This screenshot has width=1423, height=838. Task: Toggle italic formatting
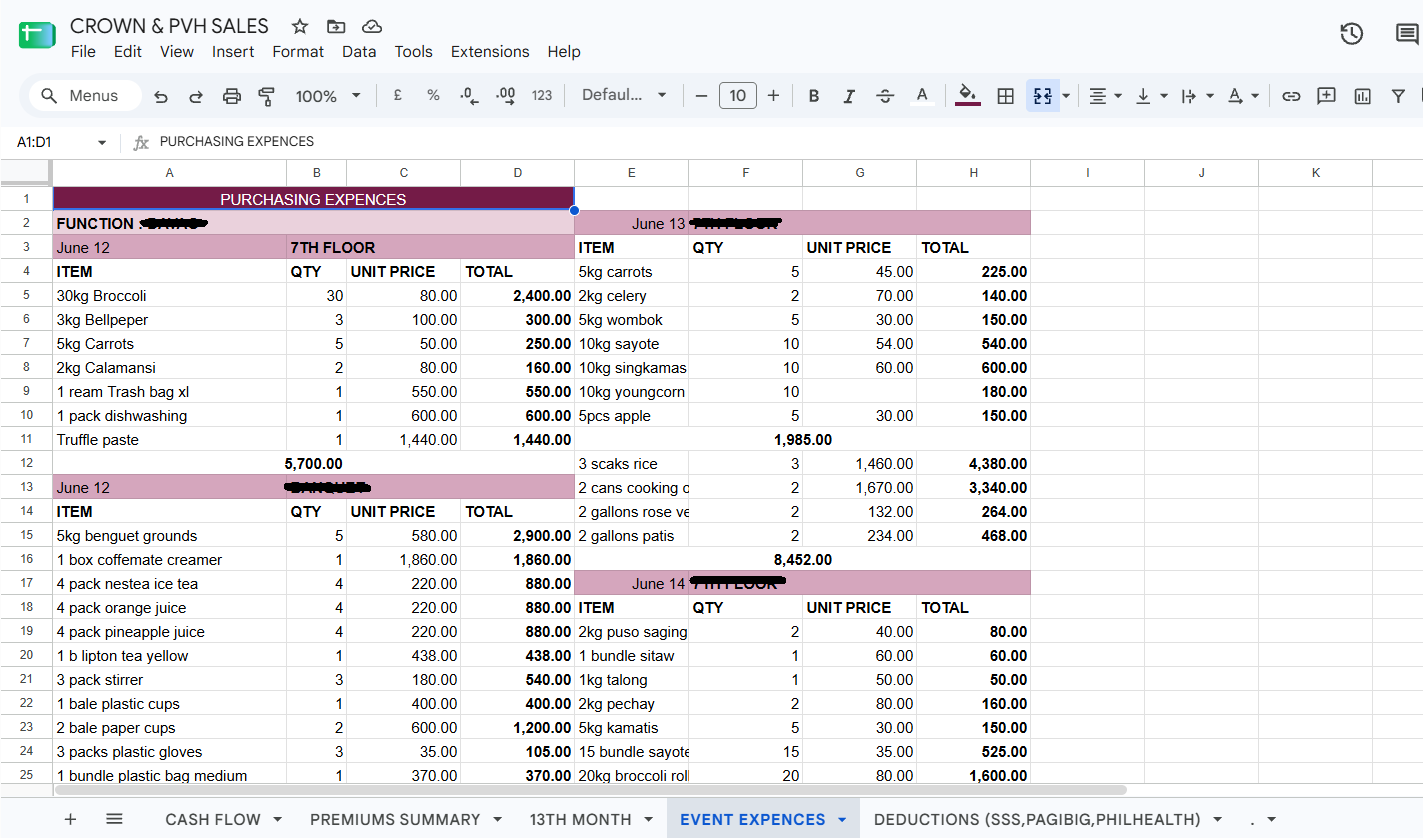coord(849,96)
